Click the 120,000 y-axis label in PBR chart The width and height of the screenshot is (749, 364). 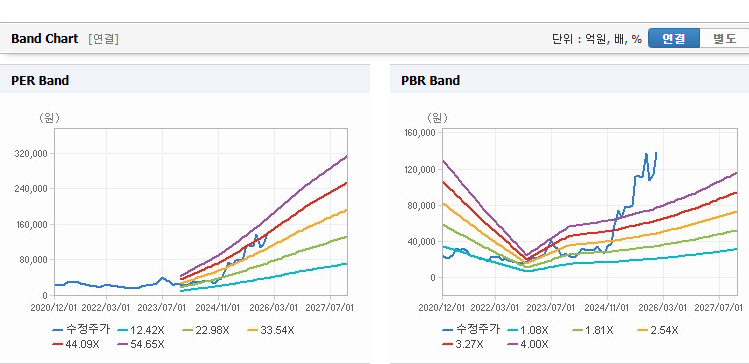coord(421,170)
